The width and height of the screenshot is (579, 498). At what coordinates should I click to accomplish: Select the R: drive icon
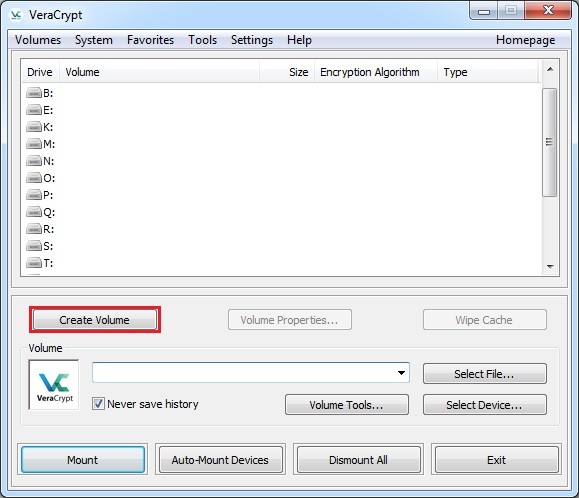tap(34, 229)
